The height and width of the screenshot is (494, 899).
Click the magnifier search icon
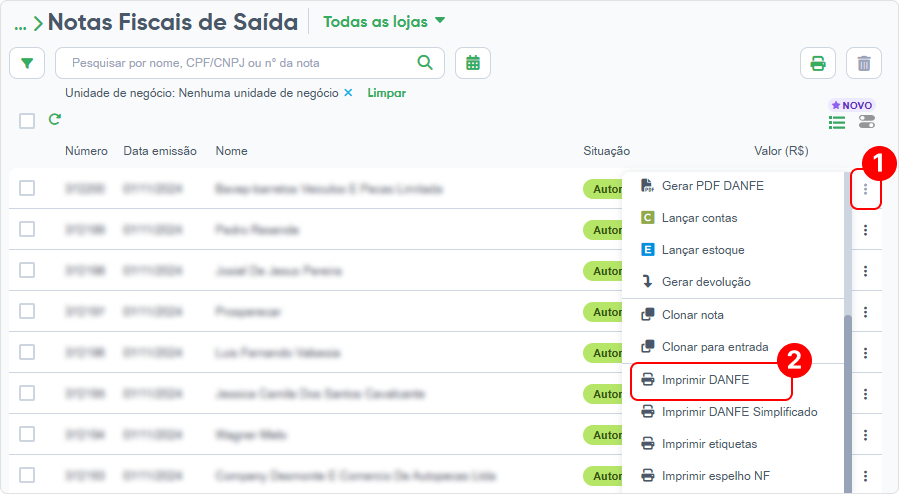tap(425, 62)
